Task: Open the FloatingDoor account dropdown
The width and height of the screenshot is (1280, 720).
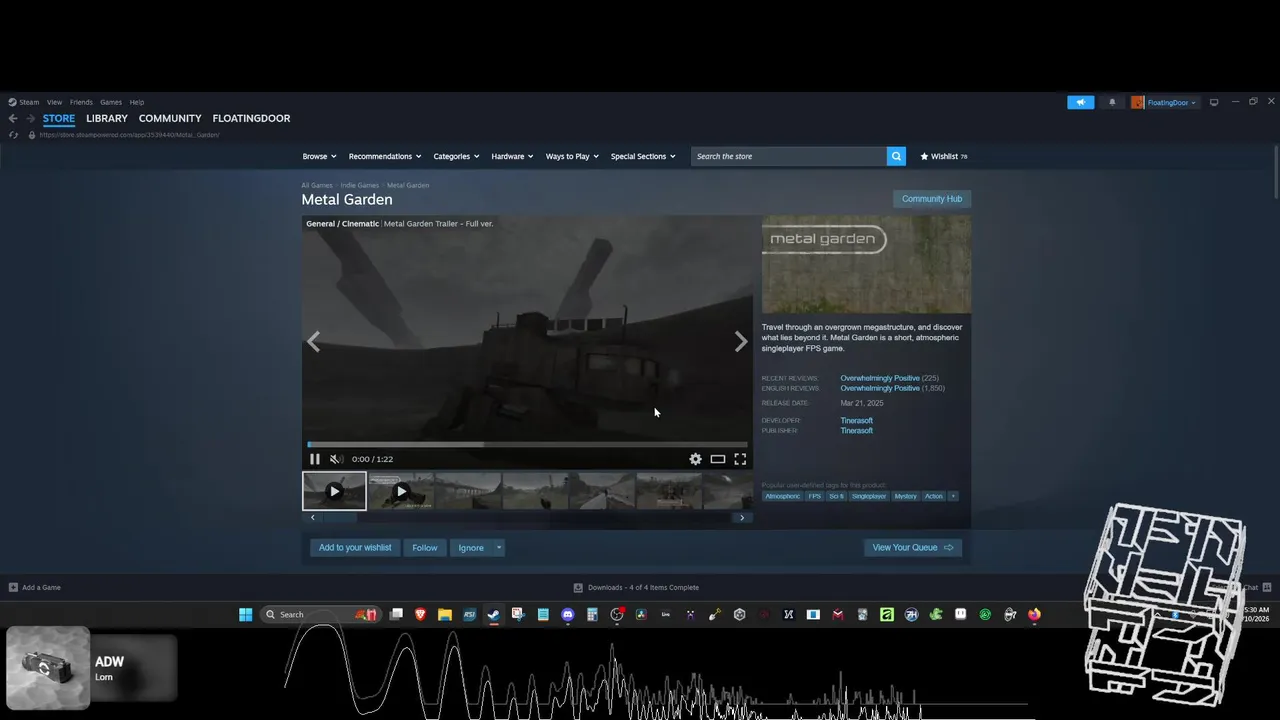Action: pos(1164,102)
